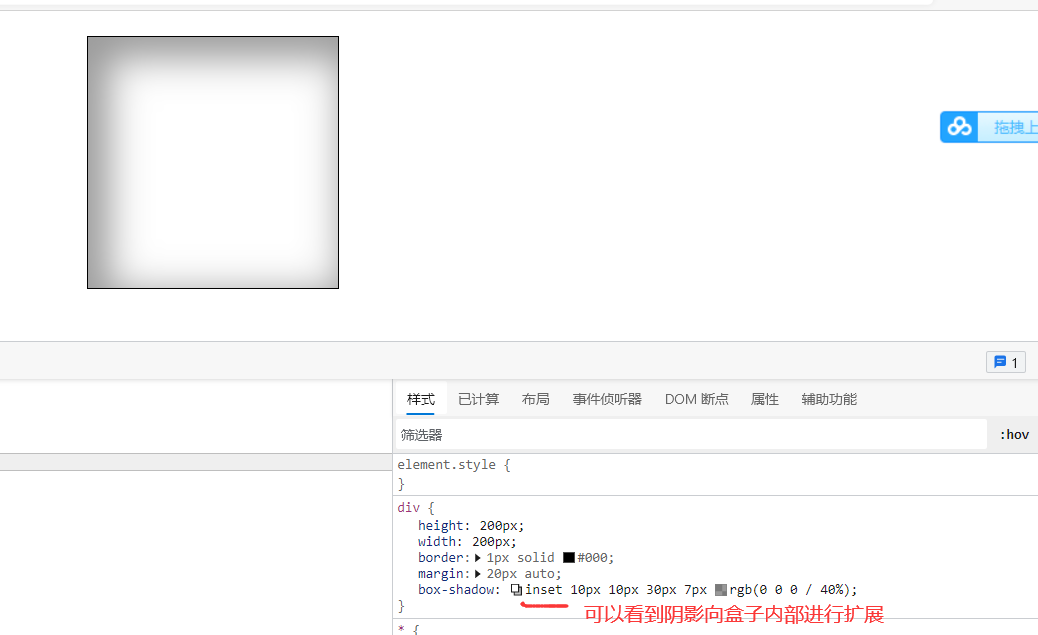The image size is (1038, 635).
Task: Switch to the DOM 断点 tab
Action: tap(696, 399)
